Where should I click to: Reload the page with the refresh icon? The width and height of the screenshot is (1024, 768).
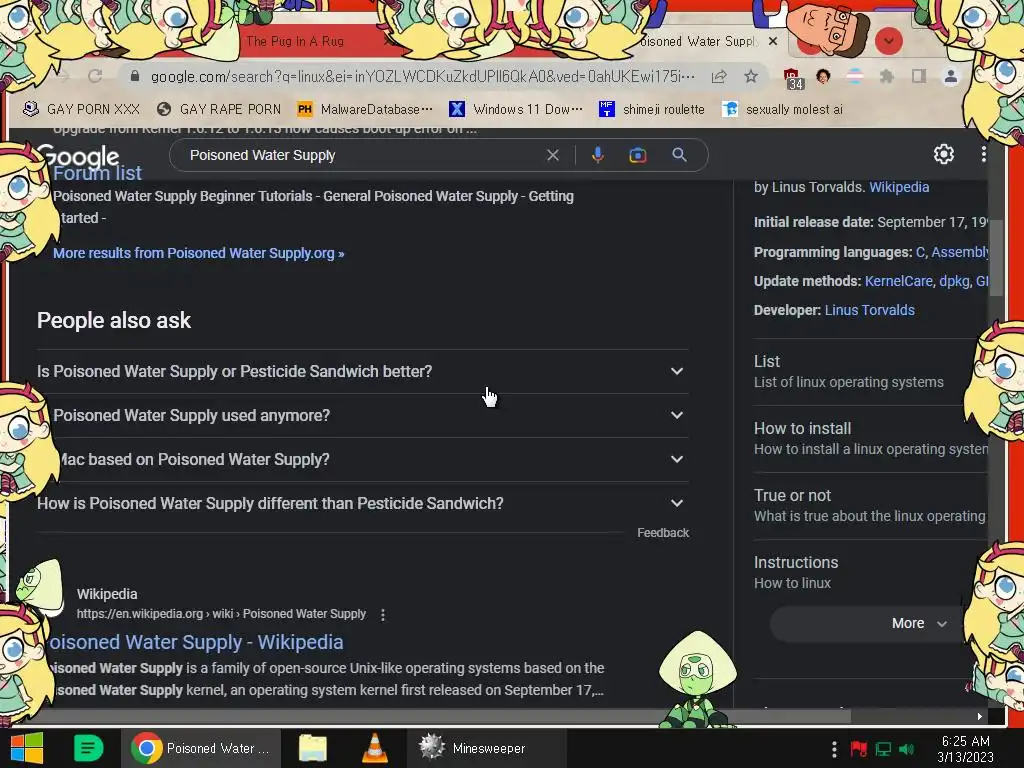pyautogui.click(x=95, y=76)
